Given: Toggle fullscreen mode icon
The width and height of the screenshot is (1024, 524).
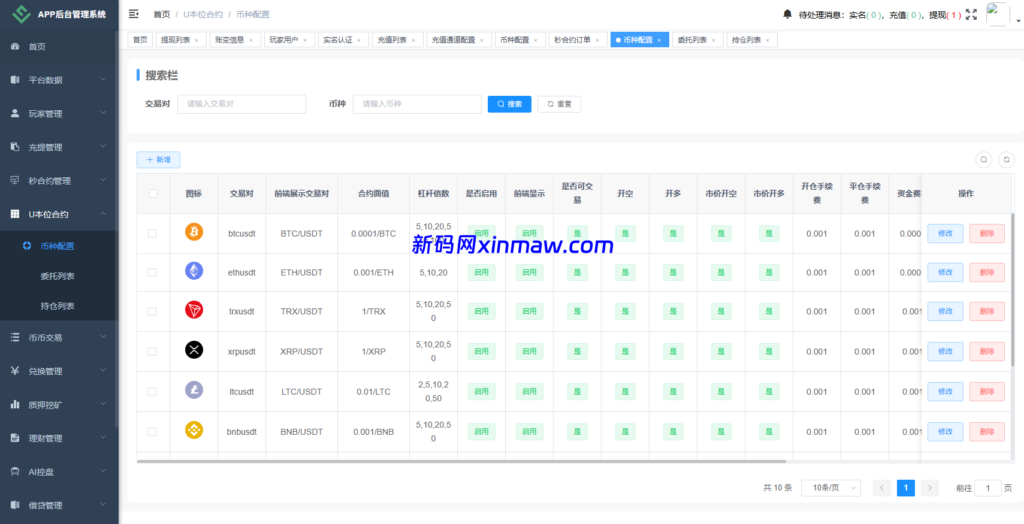Looking at the screenshot, I should coord(971,14).
